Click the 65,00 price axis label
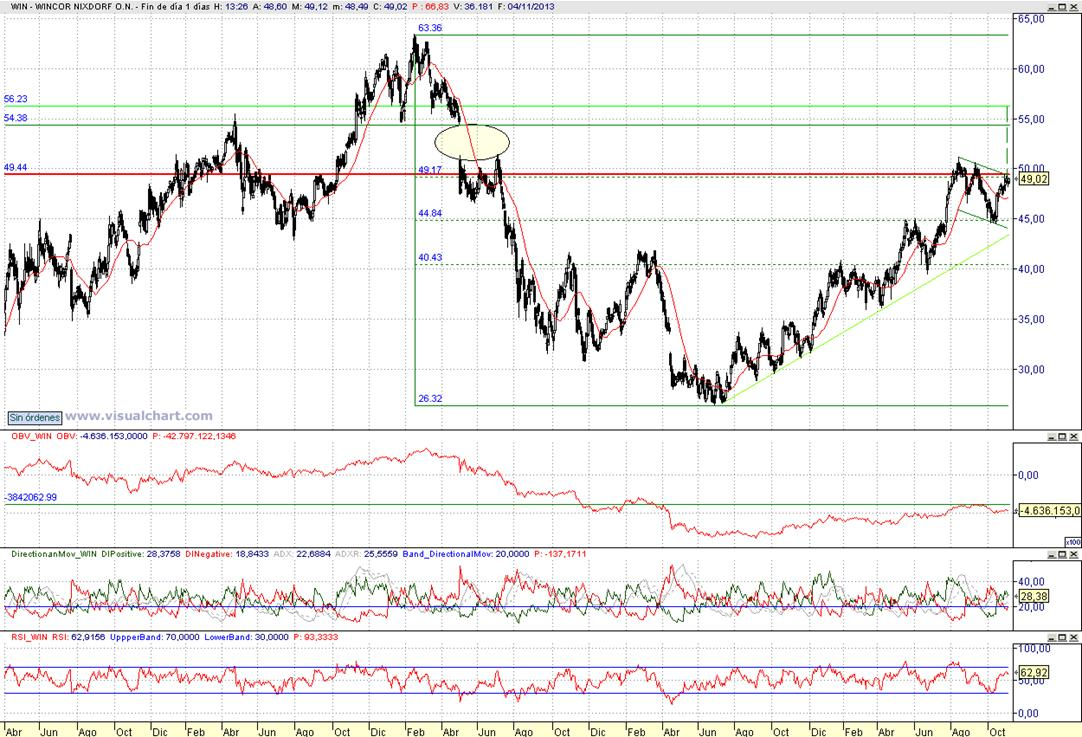Image resolution: width=1082 pixels, height=737 pixels. pyautogui.click(x=1032, y=19)
